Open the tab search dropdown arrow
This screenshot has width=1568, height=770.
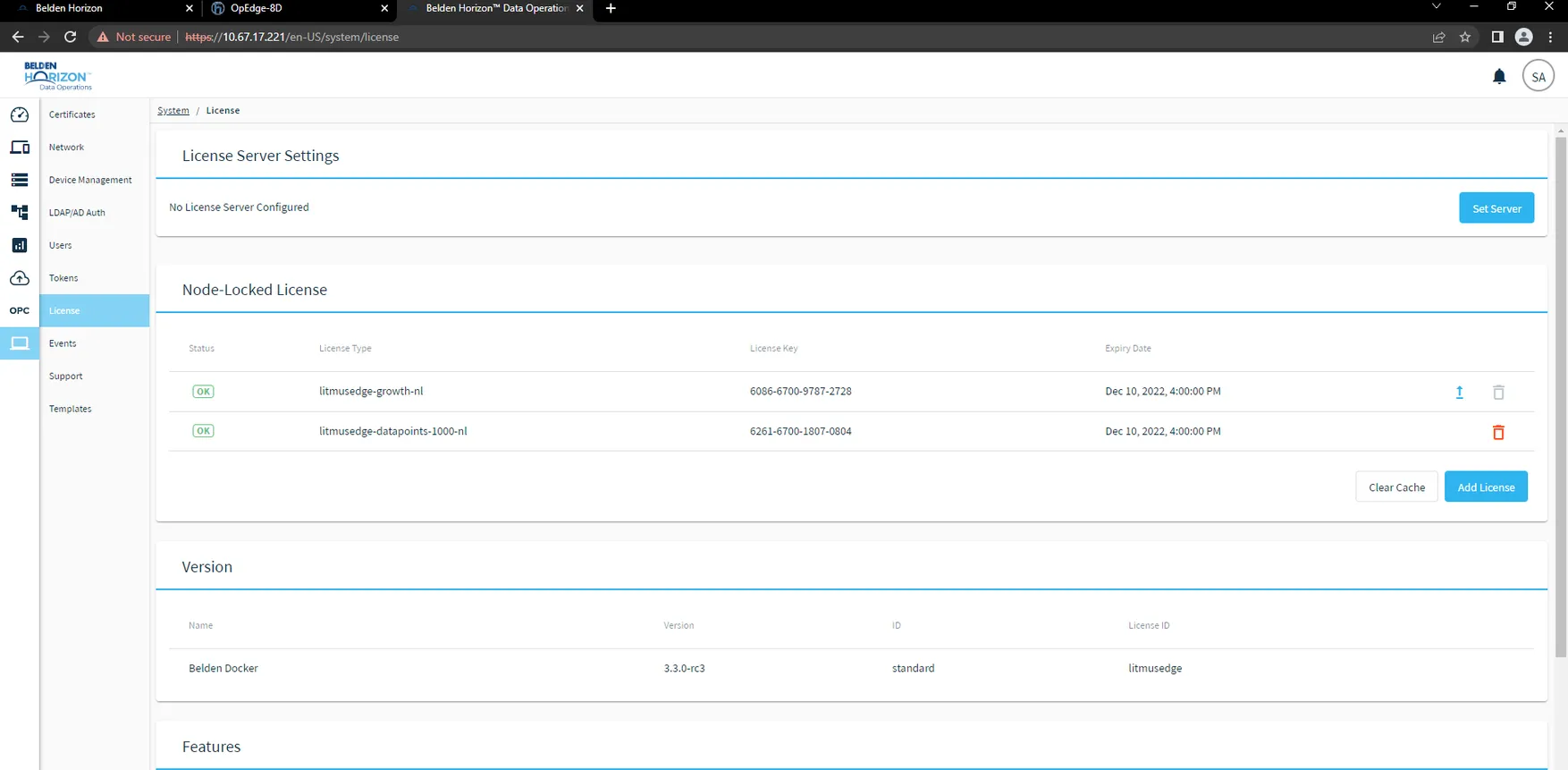[1437, 7]
